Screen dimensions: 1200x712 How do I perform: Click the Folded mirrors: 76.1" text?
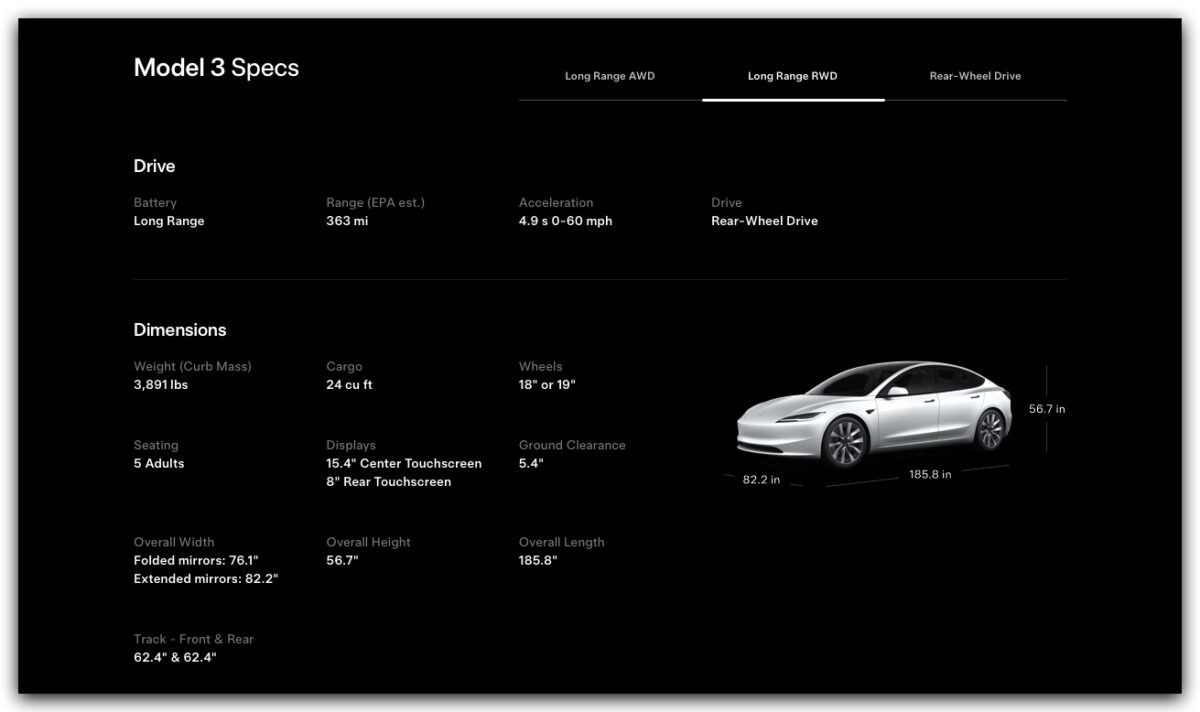pos(196,561)
